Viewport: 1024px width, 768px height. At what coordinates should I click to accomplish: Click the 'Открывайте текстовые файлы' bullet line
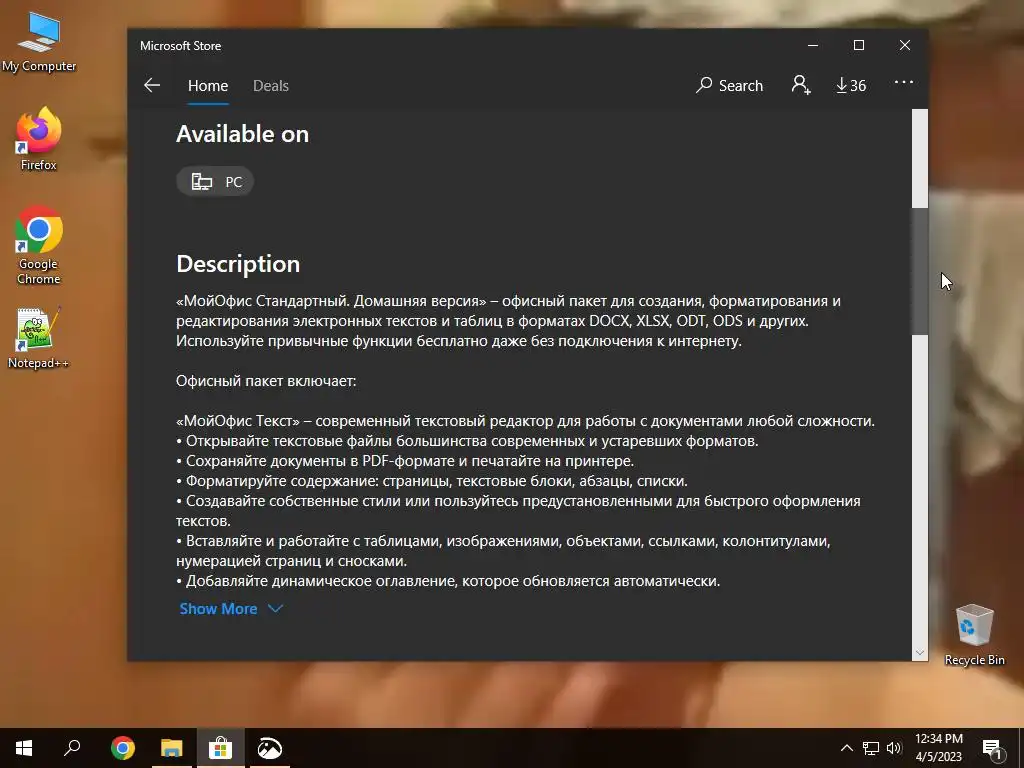pos(467,441)
